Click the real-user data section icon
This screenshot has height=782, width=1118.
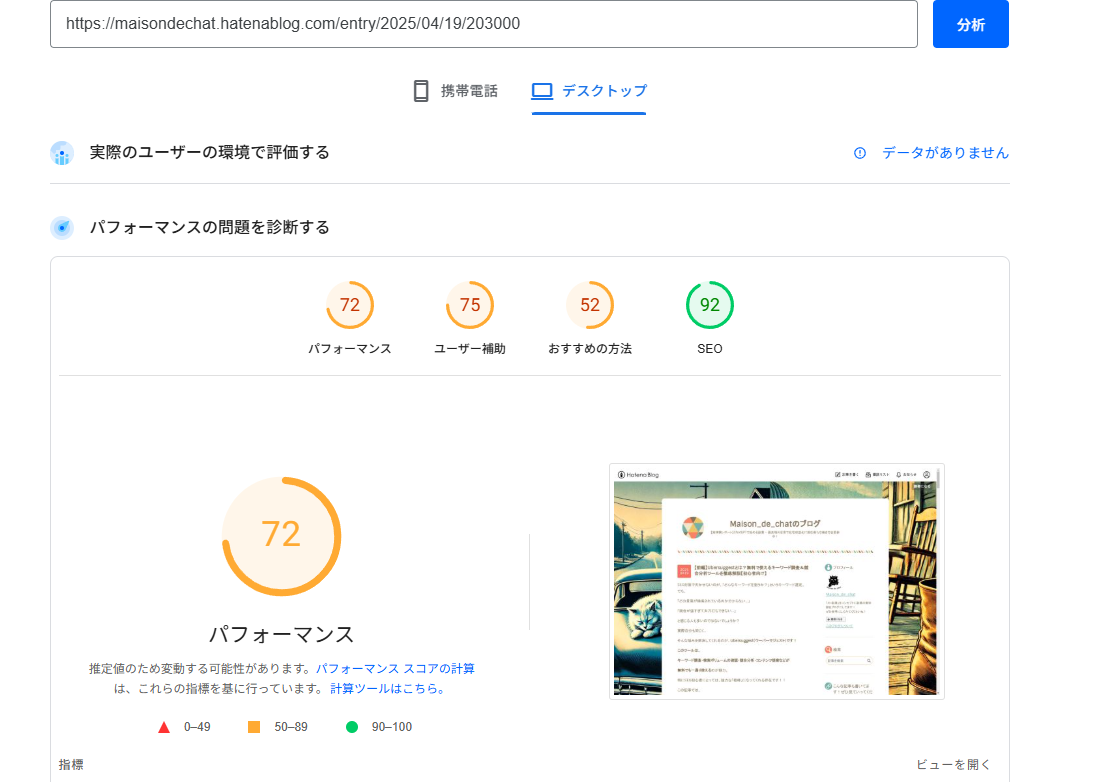coord(62,153)
